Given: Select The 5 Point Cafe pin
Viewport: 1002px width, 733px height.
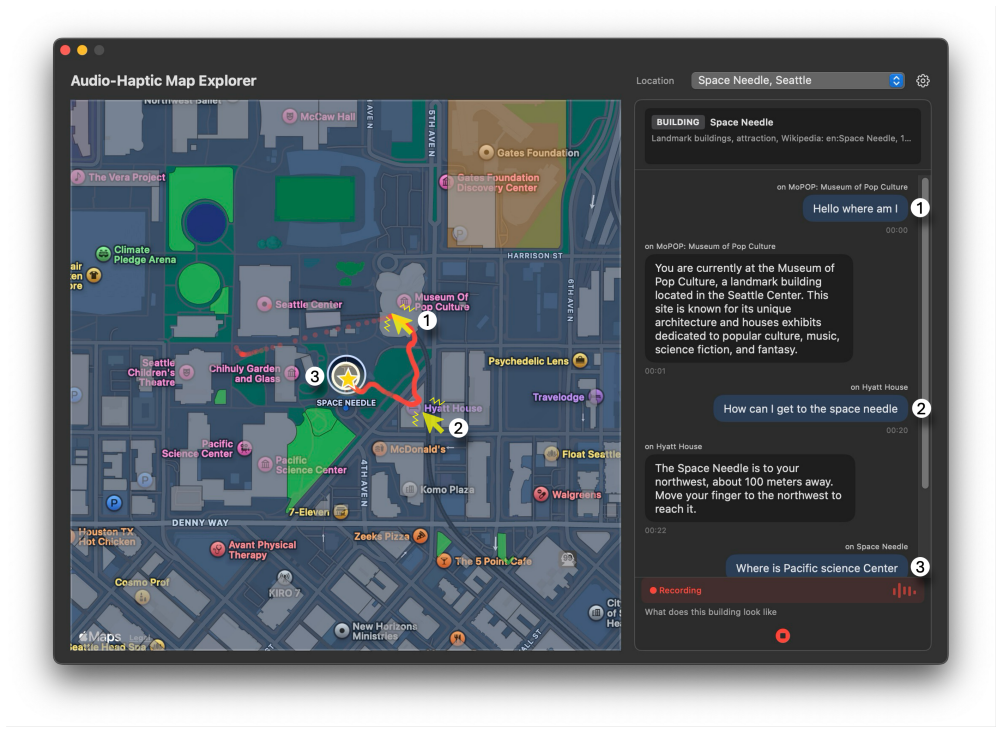Looking at the screenshot, I should tap(443, 561).
